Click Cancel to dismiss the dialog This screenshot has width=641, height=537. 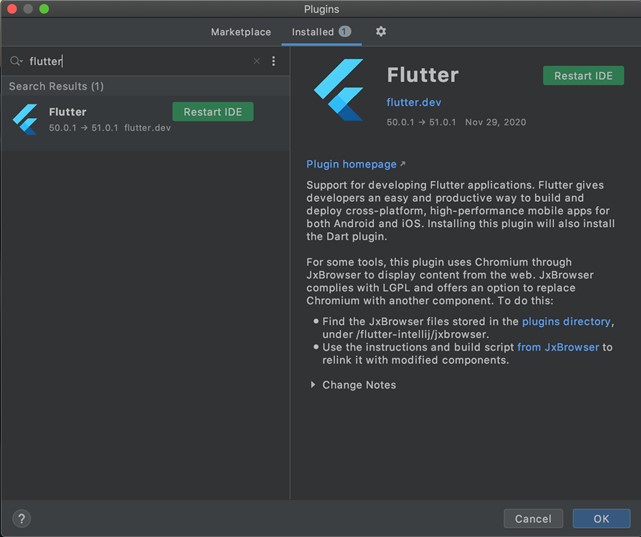coord(533,519)
